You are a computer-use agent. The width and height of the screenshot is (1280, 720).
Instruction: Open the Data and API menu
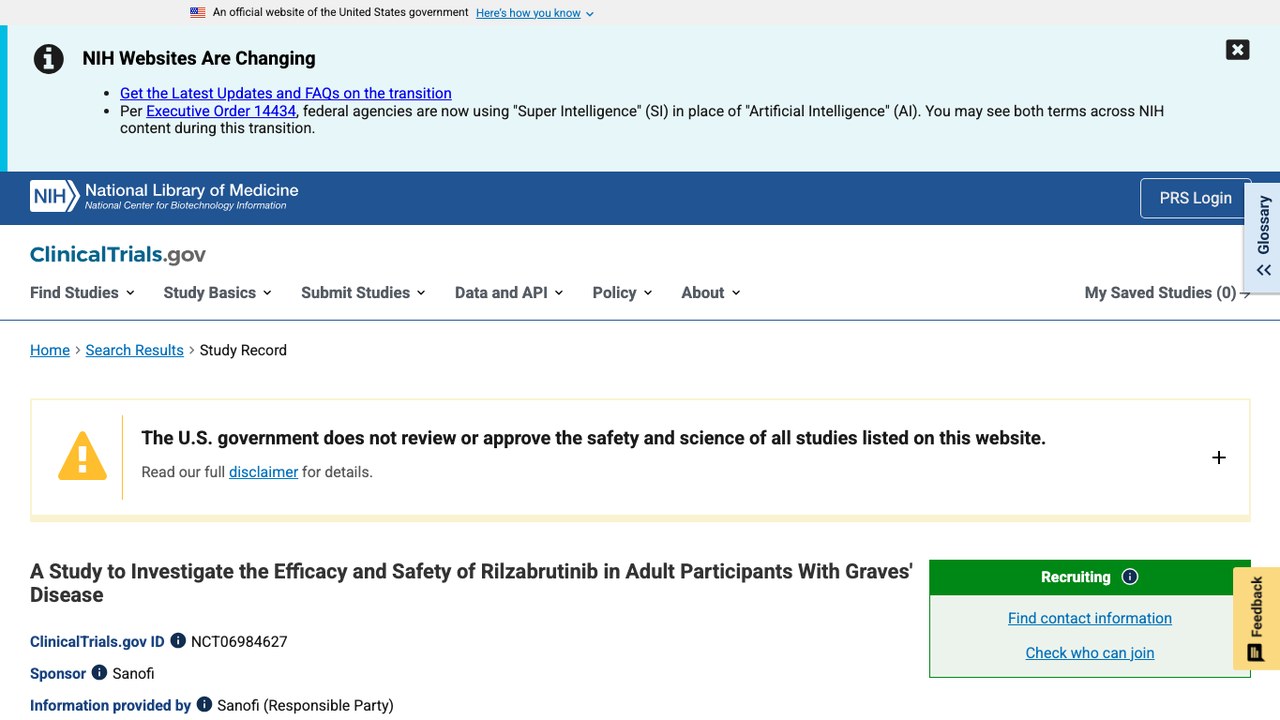[x=509, y=293]
